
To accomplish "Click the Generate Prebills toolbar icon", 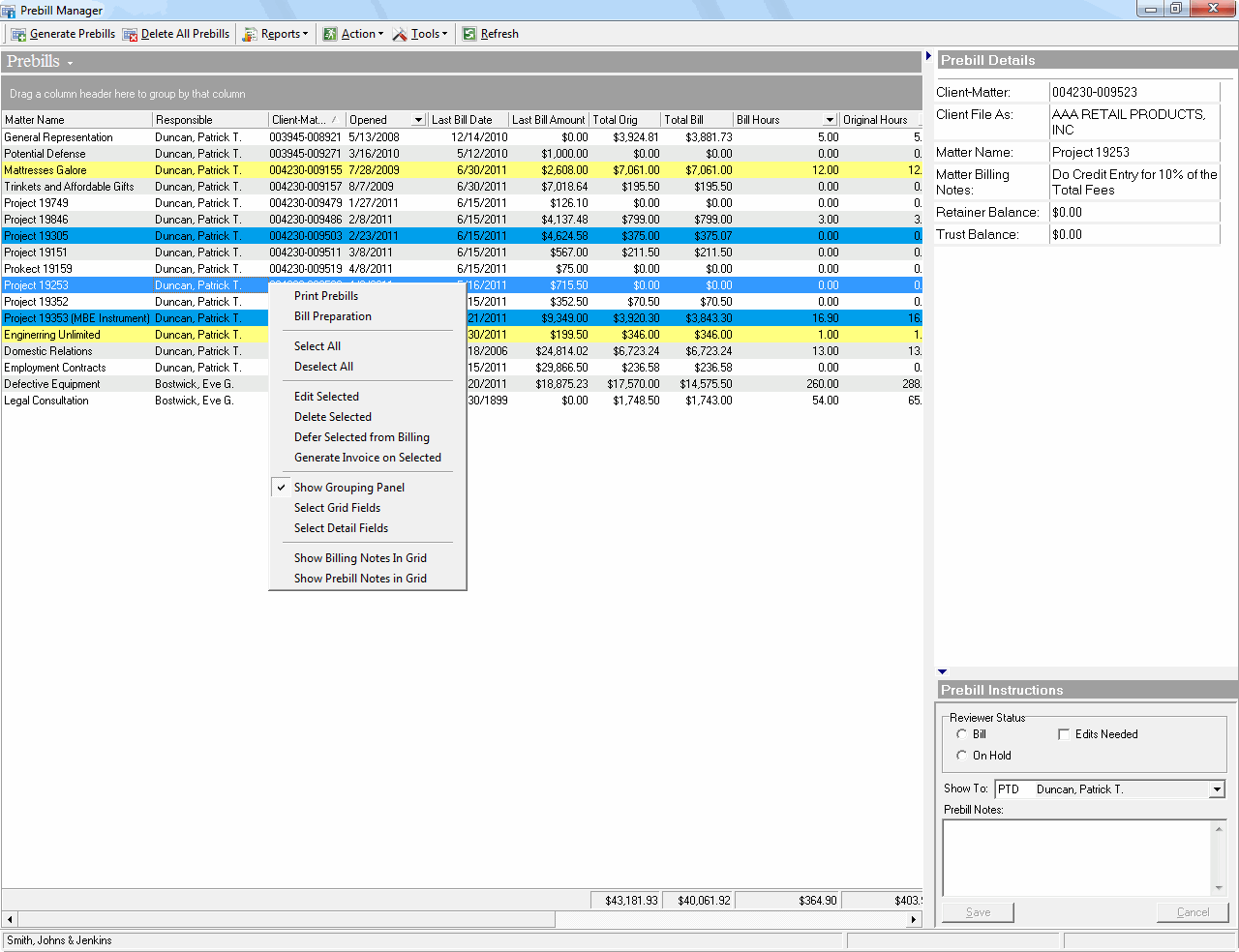I will tap(18, 34).
